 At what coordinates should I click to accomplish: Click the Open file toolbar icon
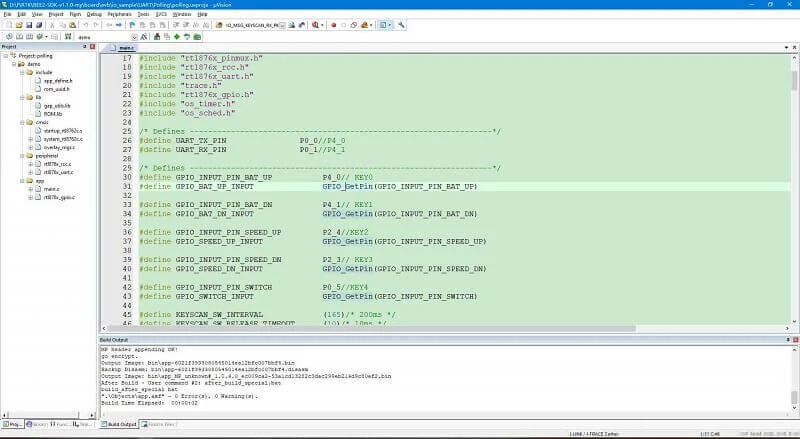[x=19, y=25]
